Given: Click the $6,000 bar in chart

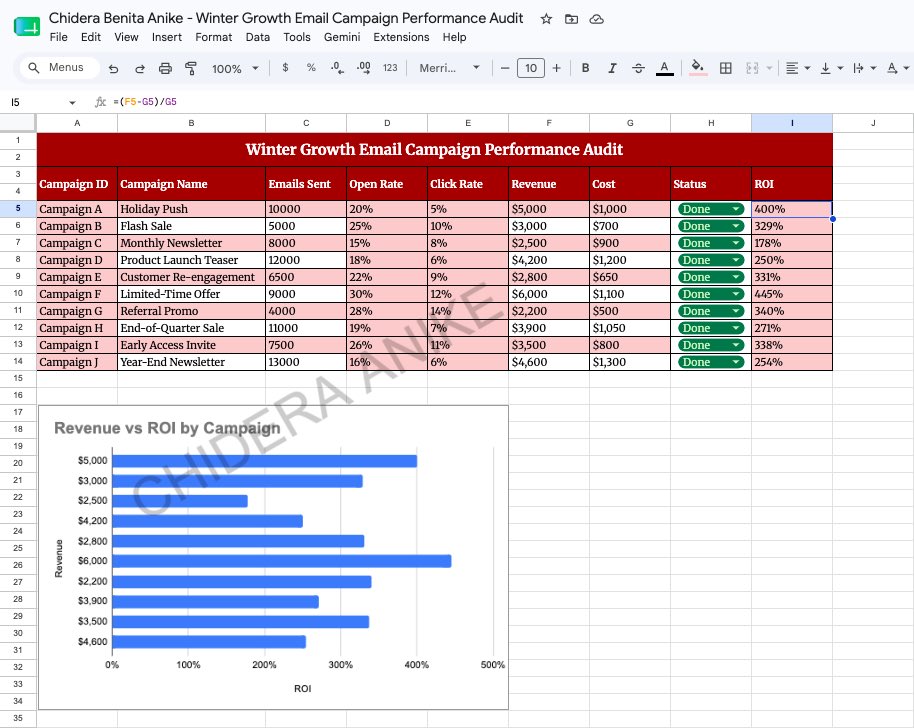Looking at the screenshot, I should point(282,561).
